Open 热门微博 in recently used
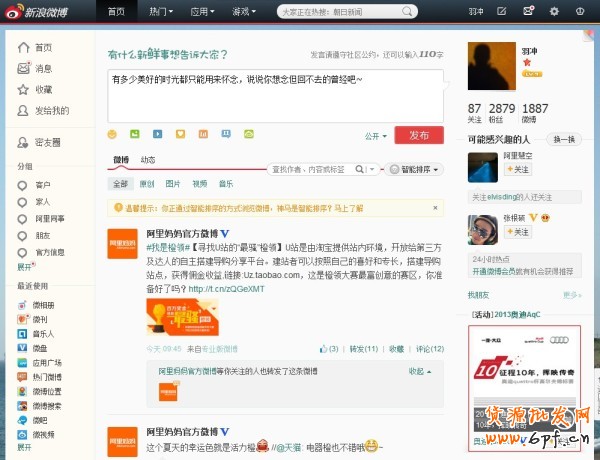 click(x=39, y=377)
